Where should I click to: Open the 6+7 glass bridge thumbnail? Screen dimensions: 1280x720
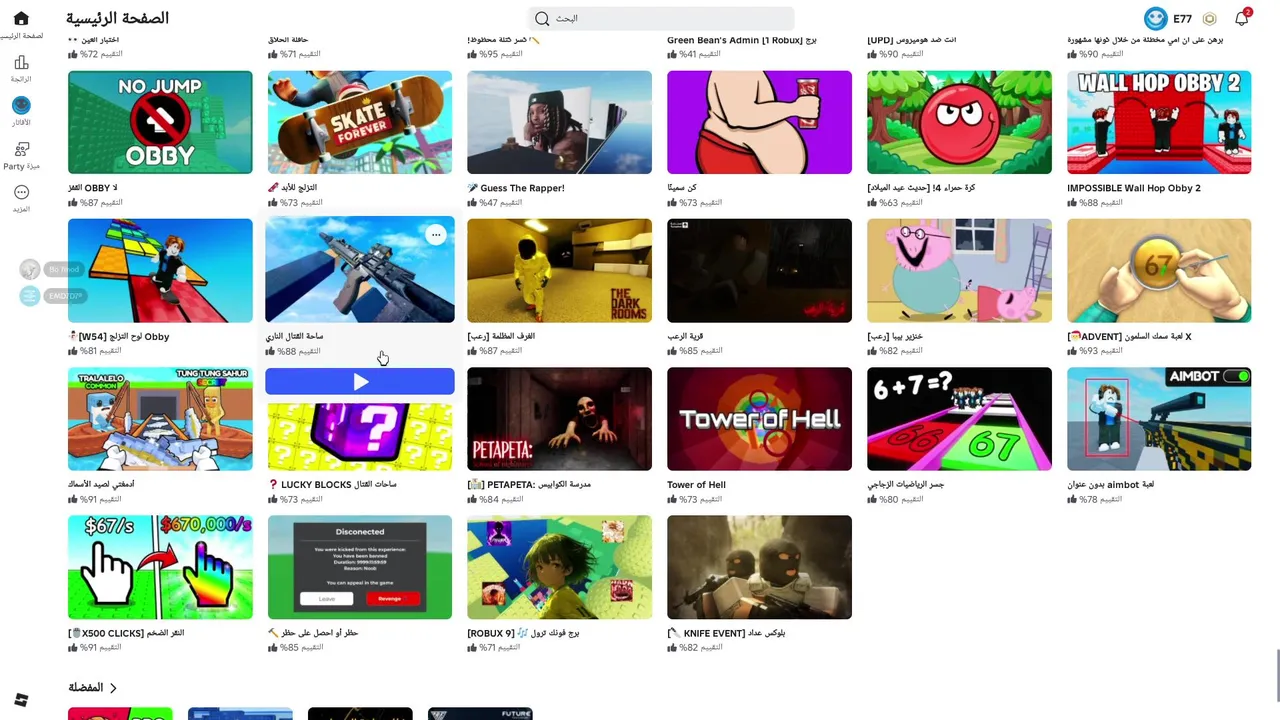[959, 419]
